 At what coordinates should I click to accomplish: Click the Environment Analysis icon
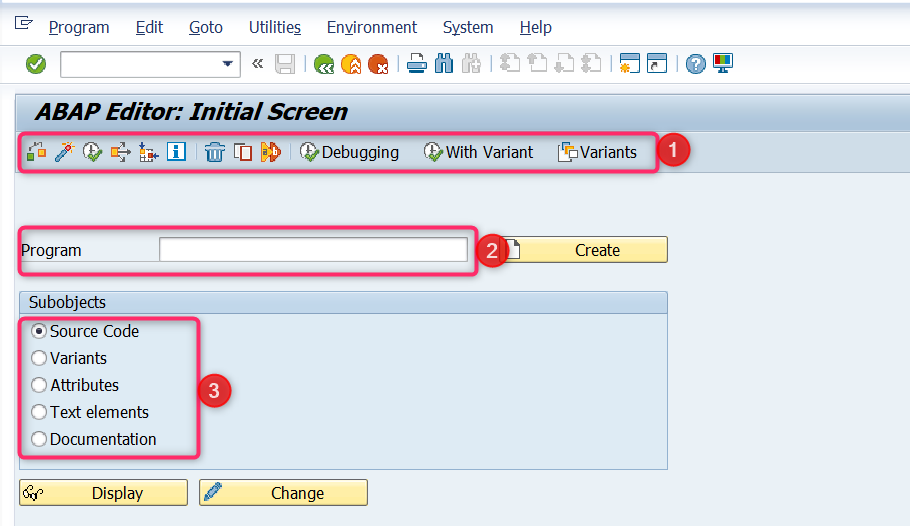(x=148, y=152)
